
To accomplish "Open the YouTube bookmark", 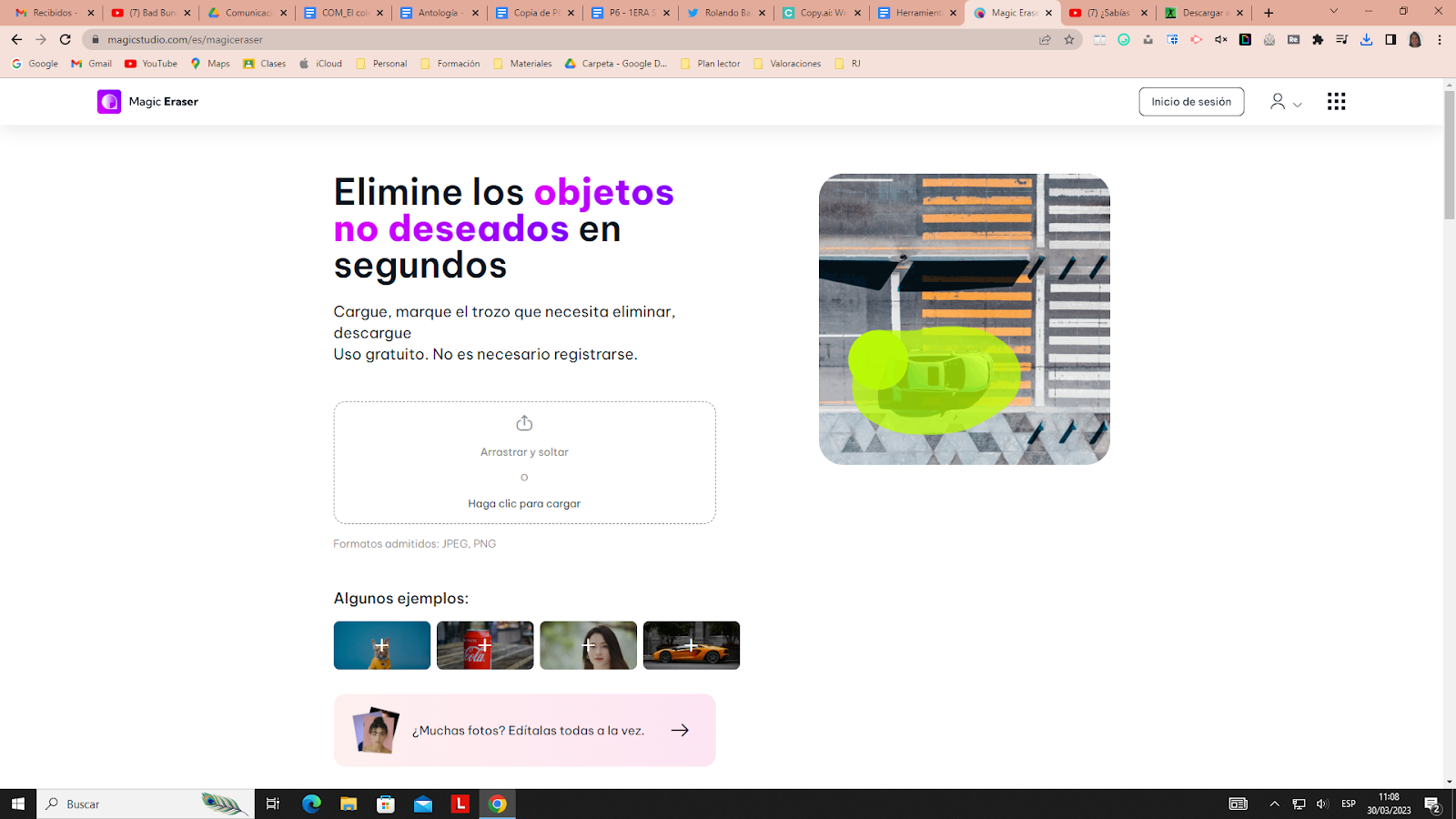I will tap(151, 64).
